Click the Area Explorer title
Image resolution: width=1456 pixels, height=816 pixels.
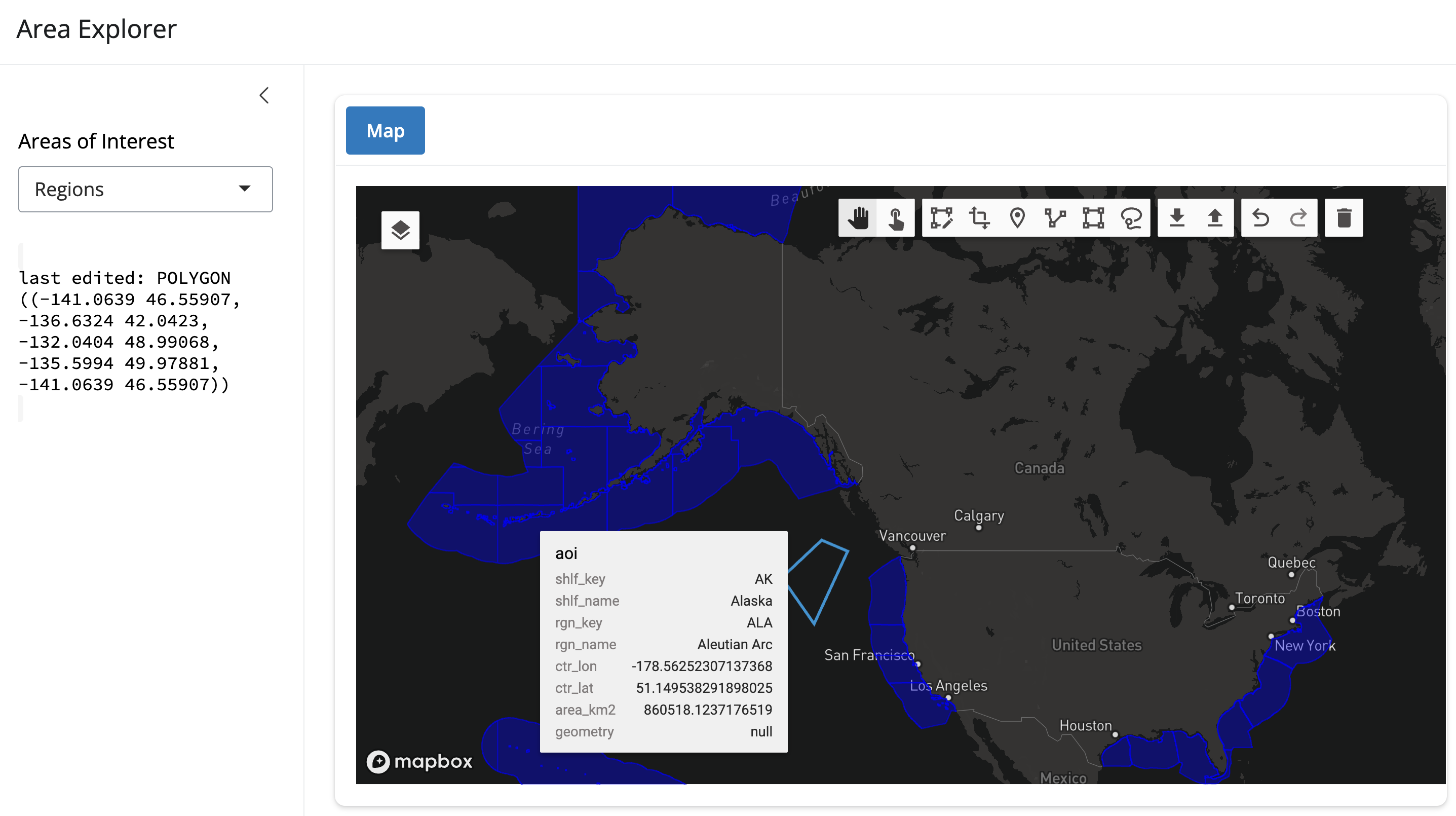pyautogui.click(x=97, y=29)
